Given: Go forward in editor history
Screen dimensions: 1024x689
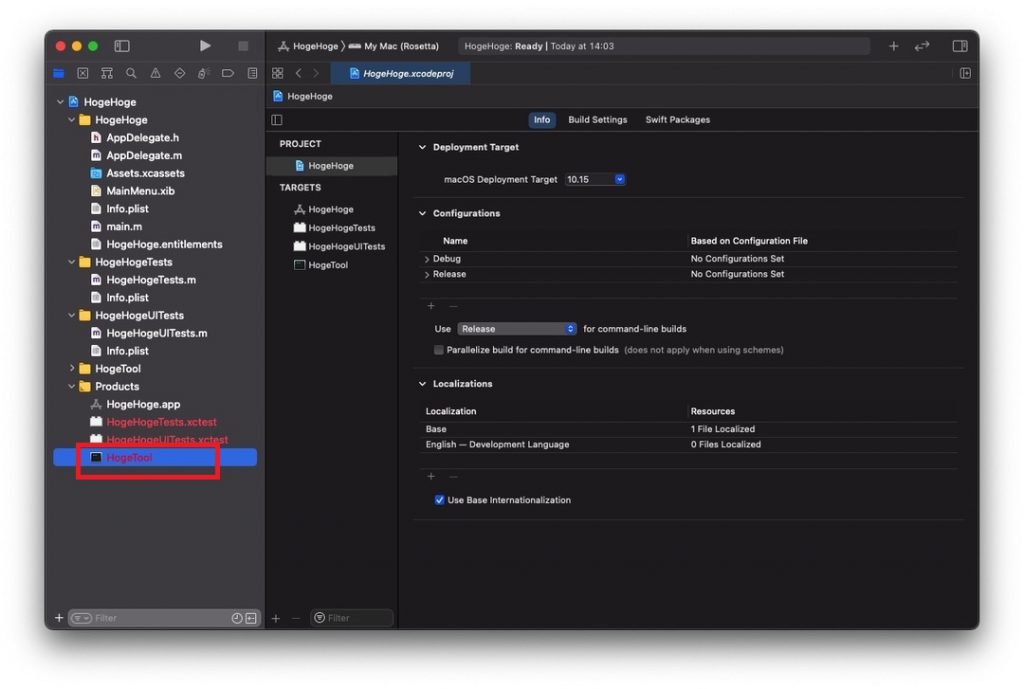Looking at the screenshot, I should coord(316,73).
